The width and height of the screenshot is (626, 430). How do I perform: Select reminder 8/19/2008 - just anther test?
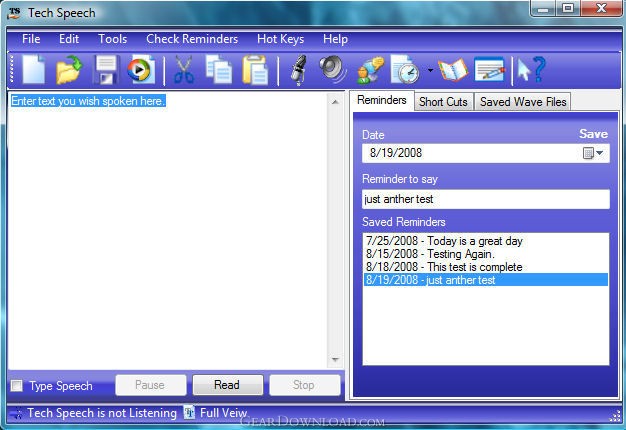click(485, 279)
